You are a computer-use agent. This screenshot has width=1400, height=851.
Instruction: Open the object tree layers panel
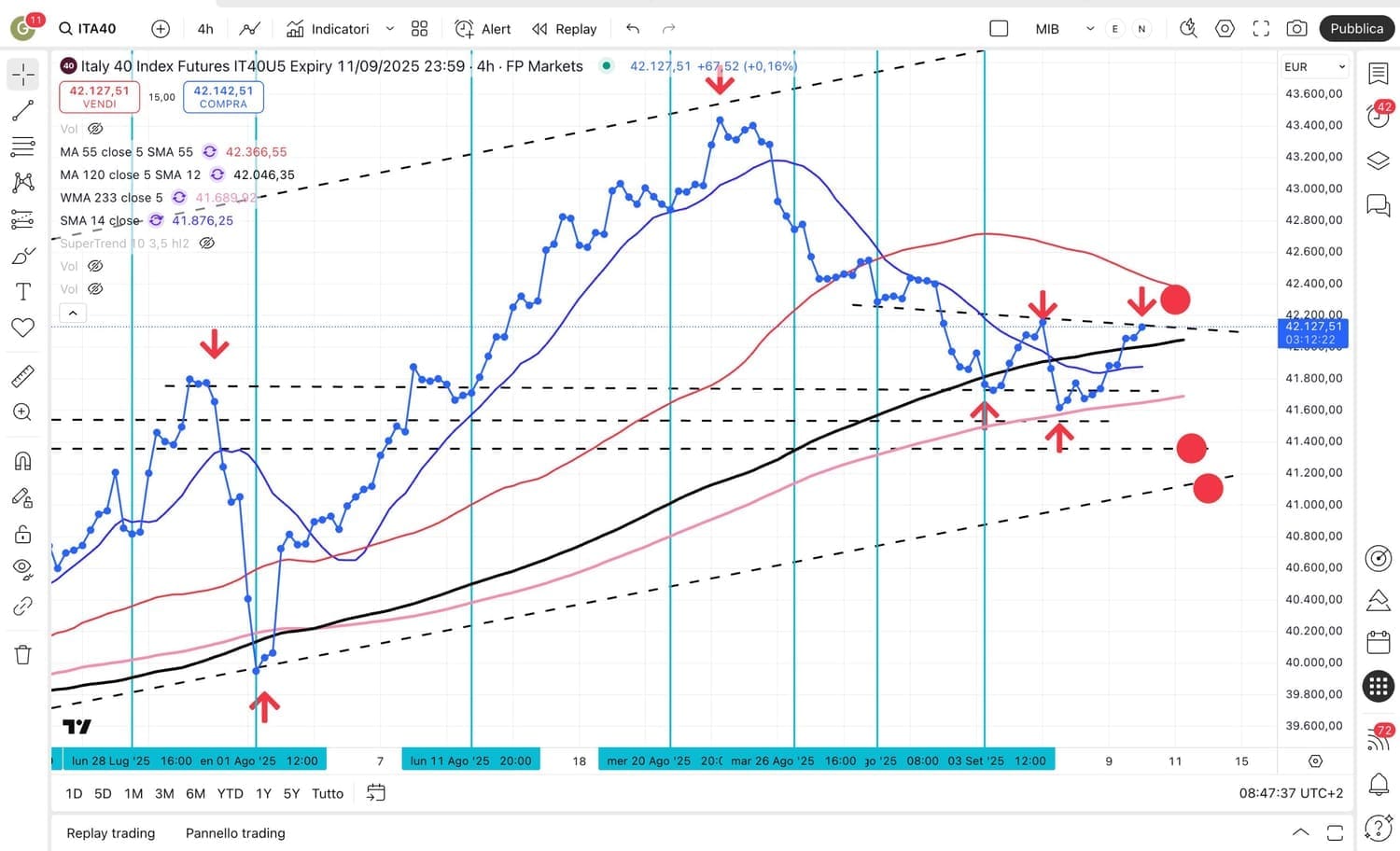click(x=1379, y=160)
